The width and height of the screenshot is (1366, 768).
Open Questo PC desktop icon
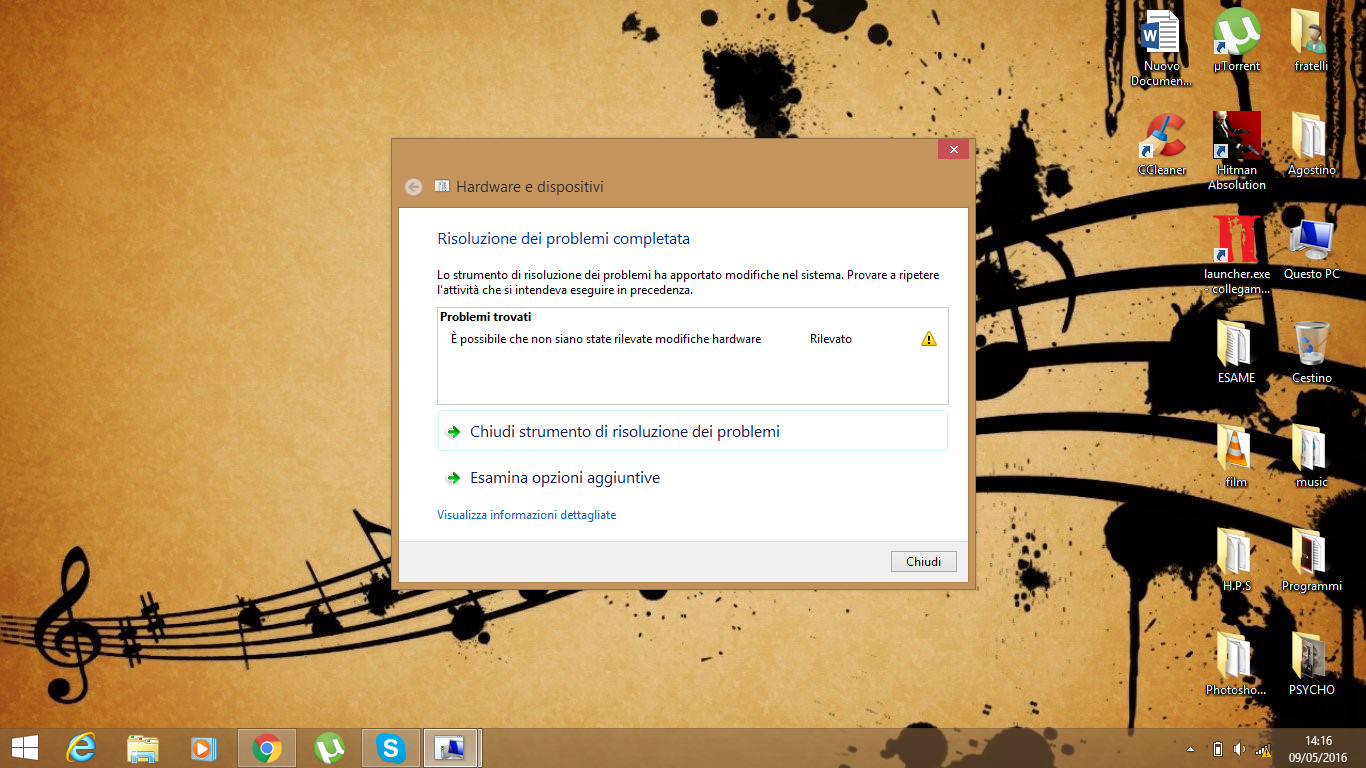click(1311, 244)
